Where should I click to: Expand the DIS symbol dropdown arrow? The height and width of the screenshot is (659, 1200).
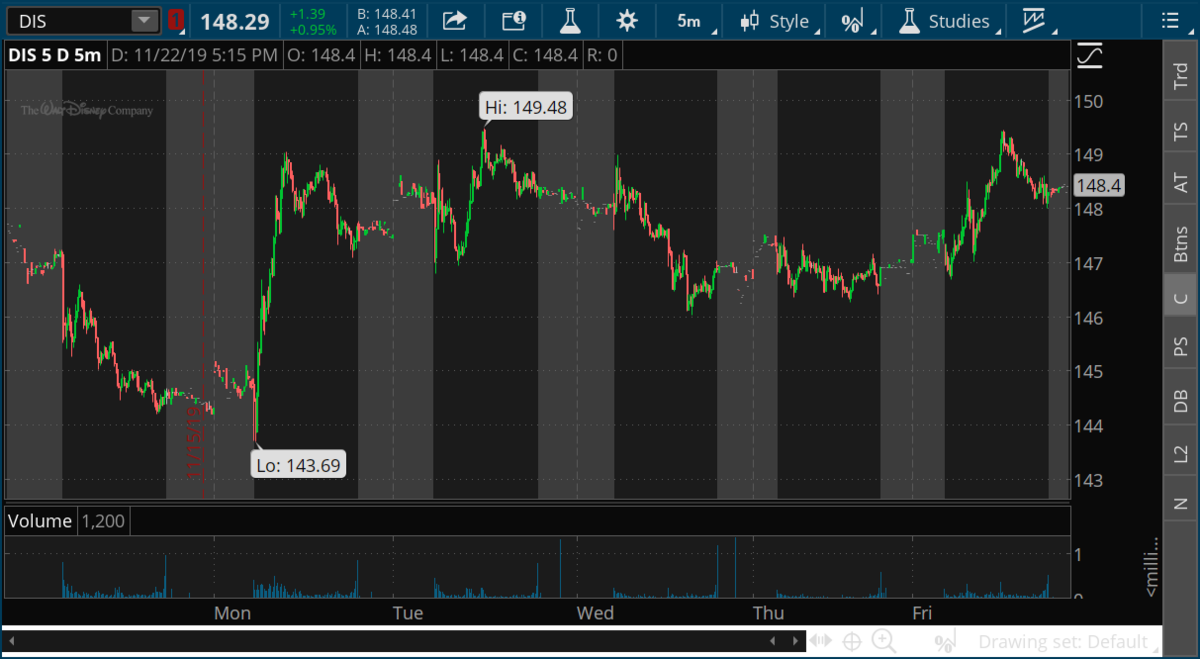pos(145,20)
